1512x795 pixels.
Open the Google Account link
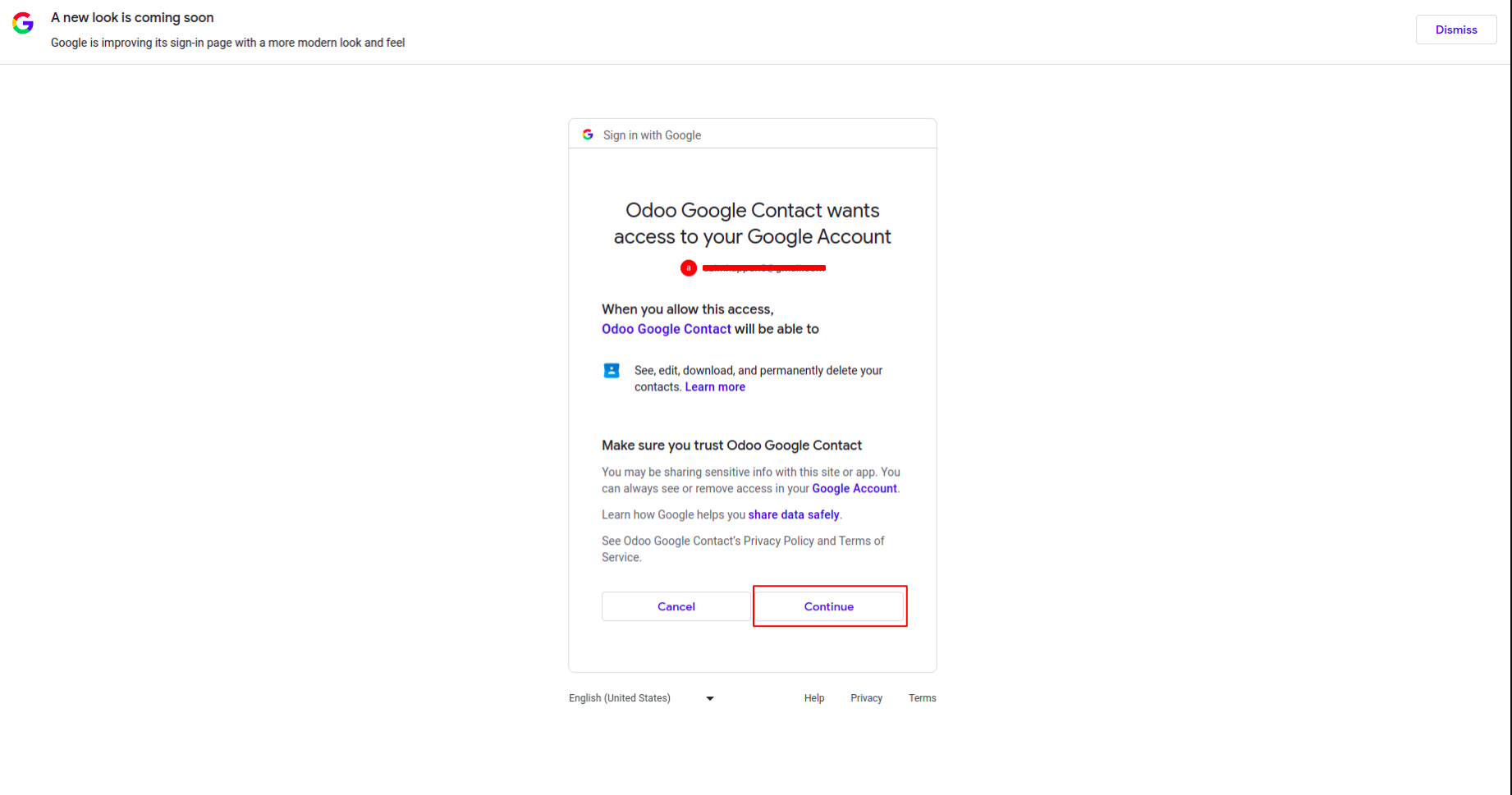tap(854, 489)
